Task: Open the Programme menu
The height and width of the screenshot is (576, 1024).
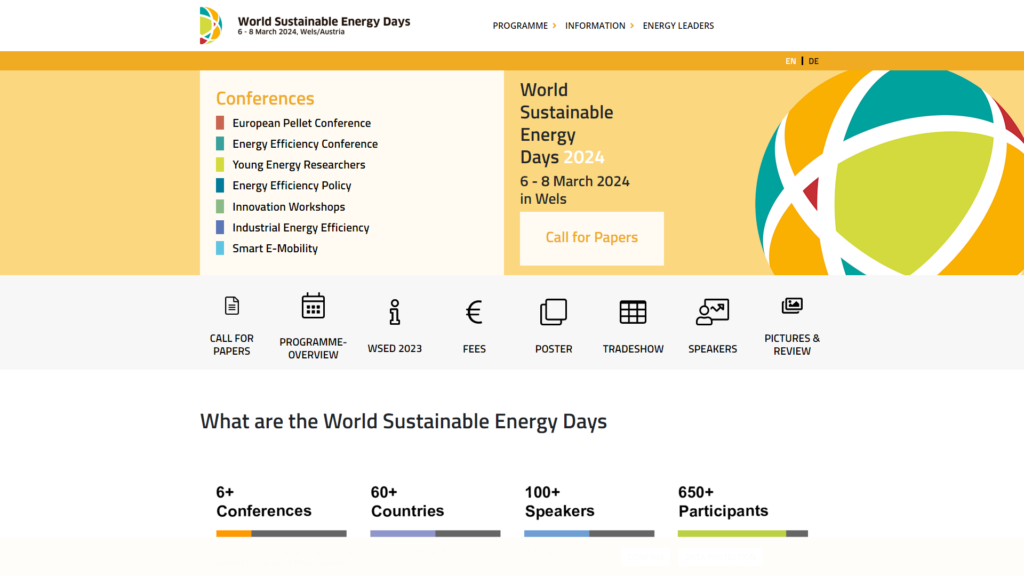Action: pyautogui.click(x=520, y=25)
